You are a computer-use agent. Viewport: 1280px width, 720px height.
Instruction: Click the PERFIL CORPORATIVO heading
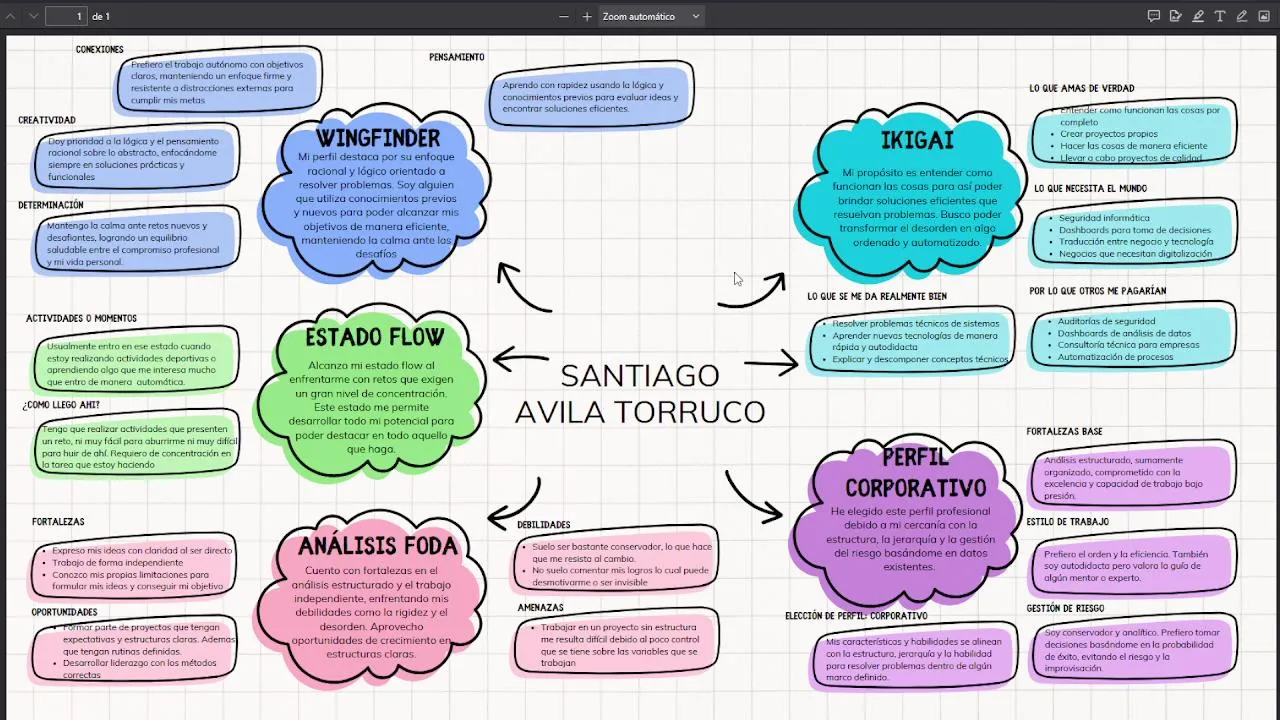click(916, 473)
